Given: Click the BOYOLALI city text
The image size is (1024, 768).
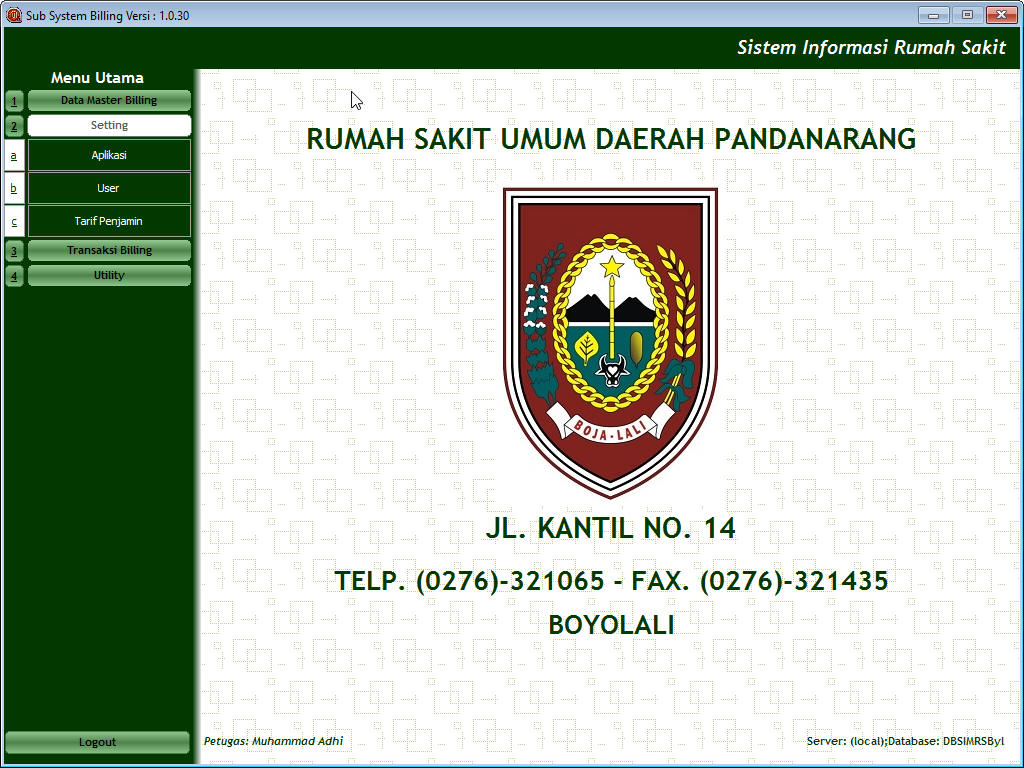Looking at the screenshot, I should pyautogui.click(x=611, y=625).
